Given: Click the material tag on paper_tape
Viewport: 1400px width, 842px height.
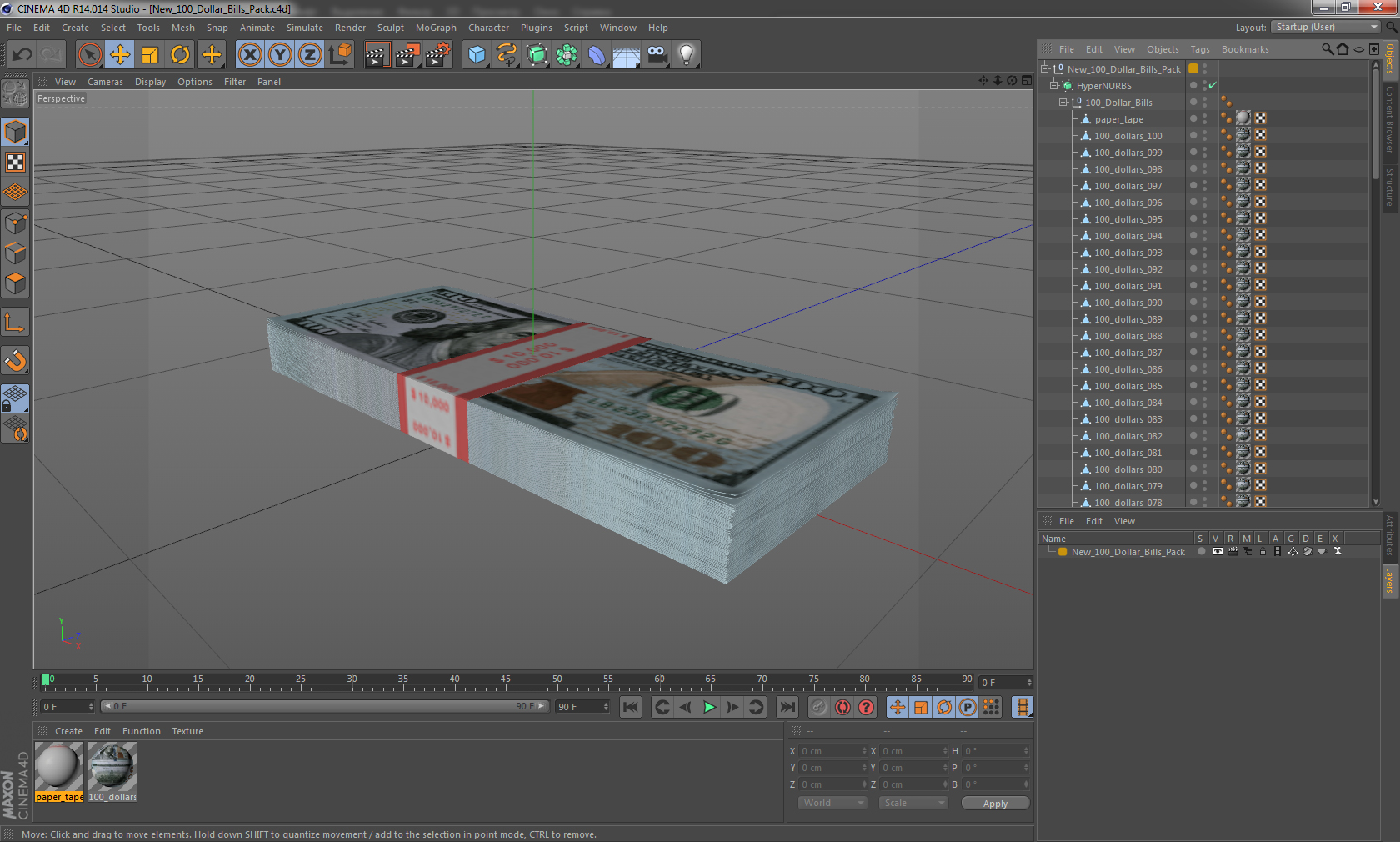Looking at the screenshot, I should tap(1243, 118).
